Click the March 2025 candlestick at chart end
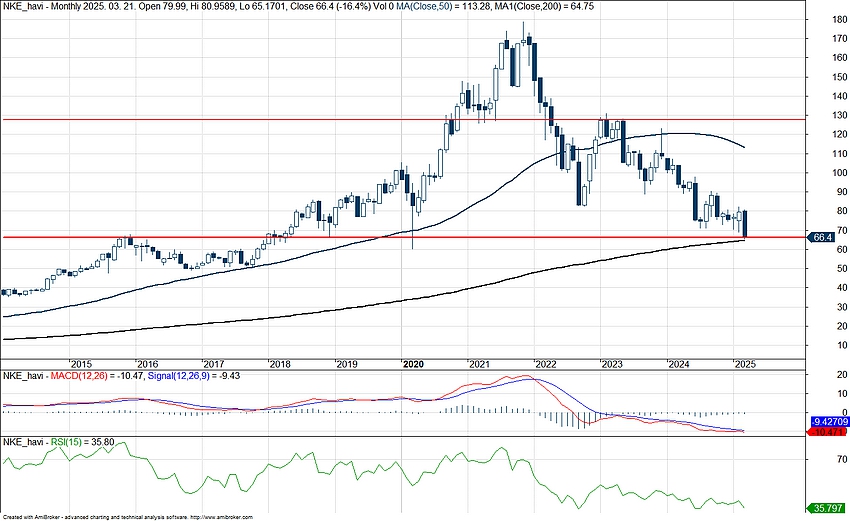 click(x=746, y=223)
